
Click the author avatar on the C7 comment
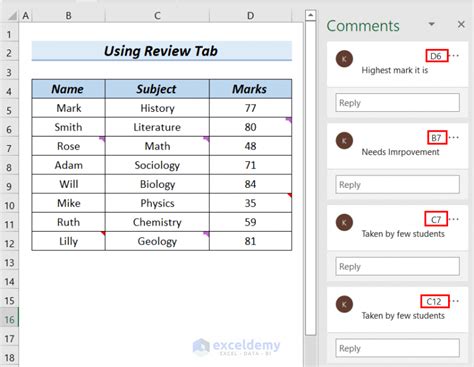point(344,223)
